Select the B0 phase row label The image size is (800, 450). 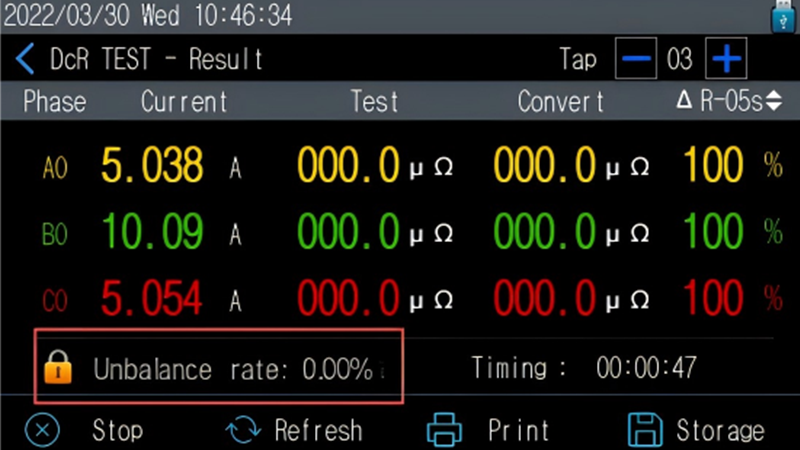54,234
